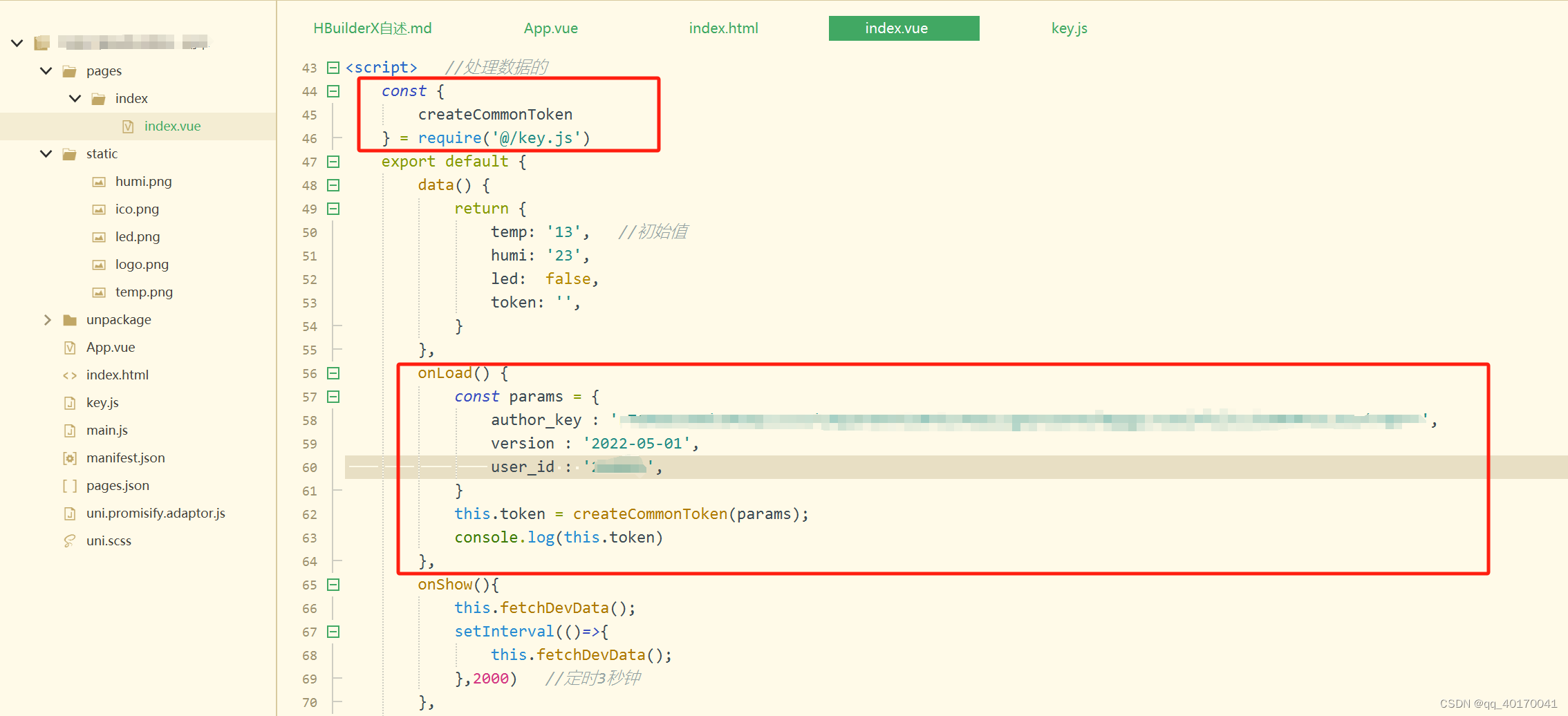Click the static folder icon
Image resolution: width=1568 pixels, height=716 pixels.
(x=70, y=154)
